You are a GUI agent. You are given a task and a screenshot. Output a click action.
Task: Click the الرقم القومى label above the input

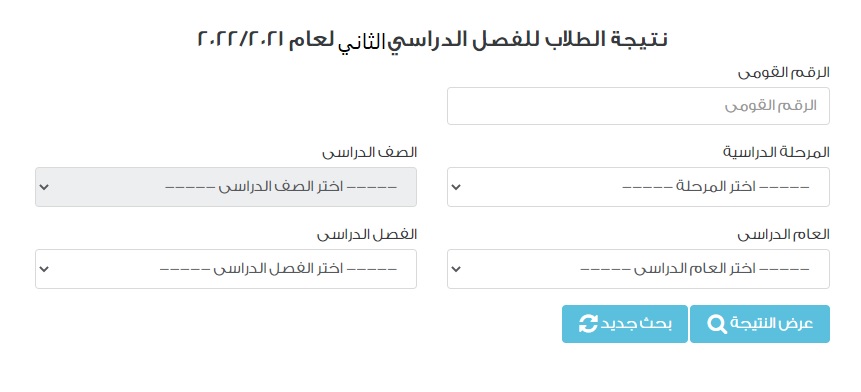[x=784, y=73]
